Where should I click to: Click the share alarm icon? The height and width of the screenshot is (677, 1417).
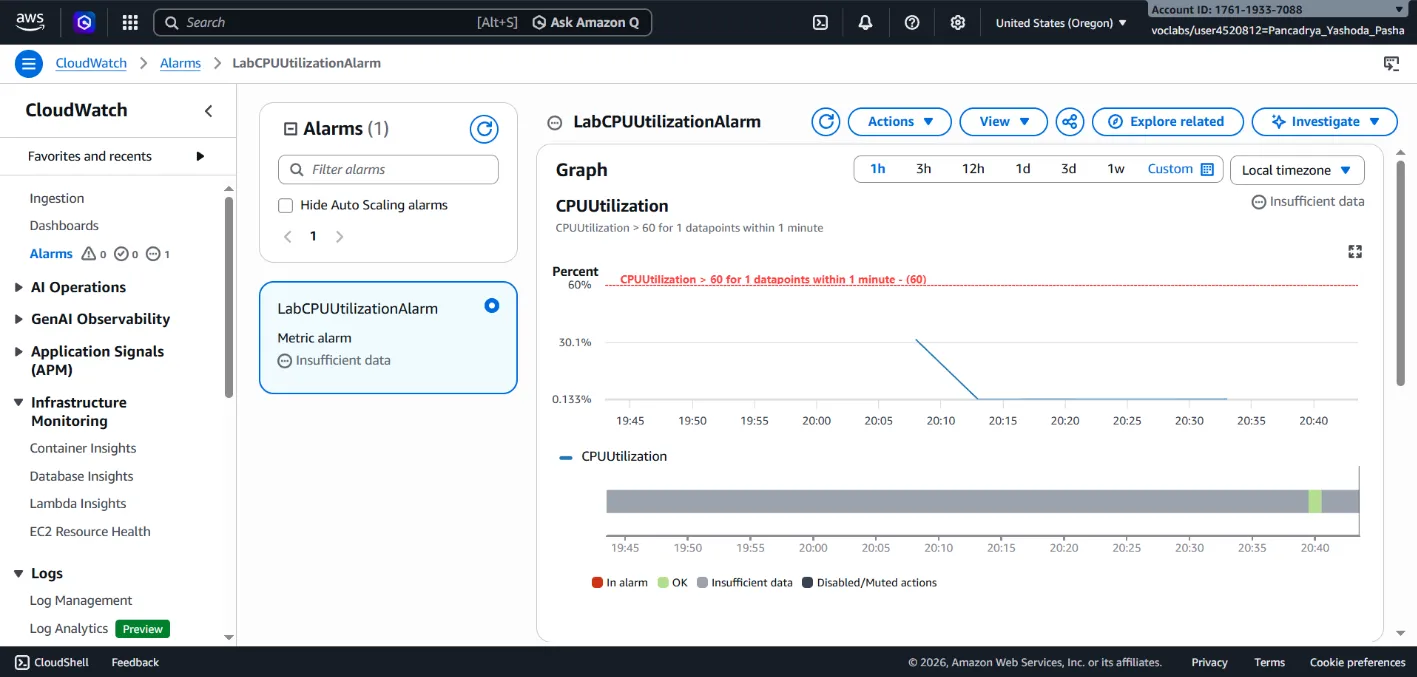tap(1070, 122)
